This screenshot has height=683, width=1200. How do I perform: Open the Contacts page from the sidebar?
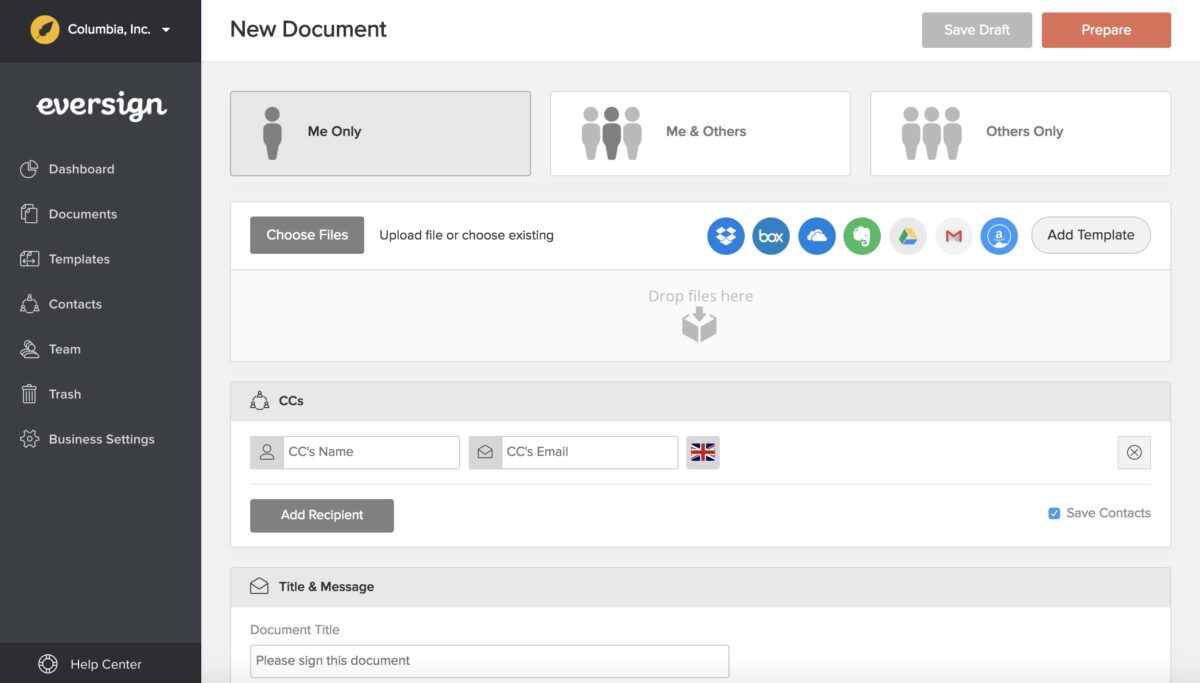pyautogui.click(x=75, y=303)
